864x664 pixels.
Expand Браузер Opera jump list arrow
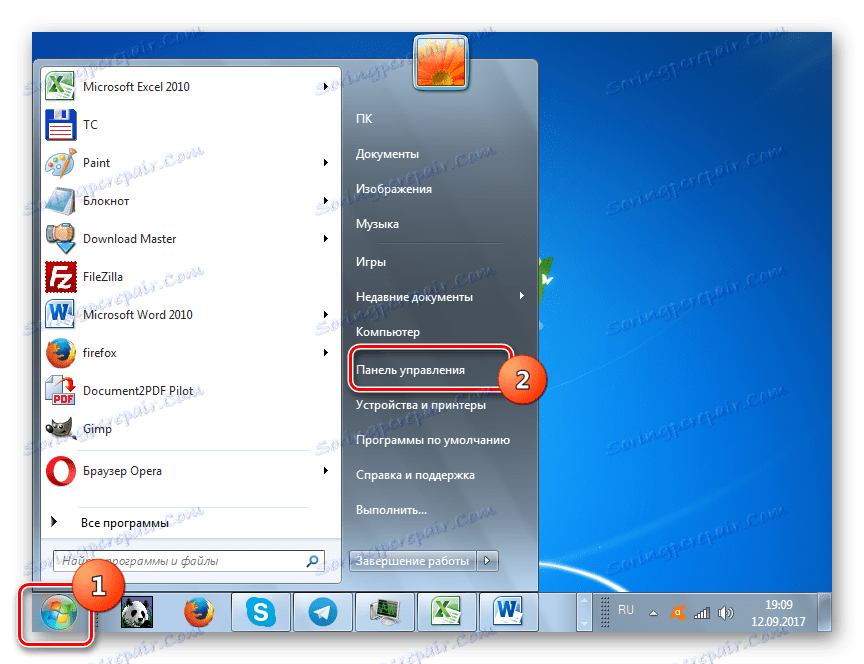coord(326,471)
